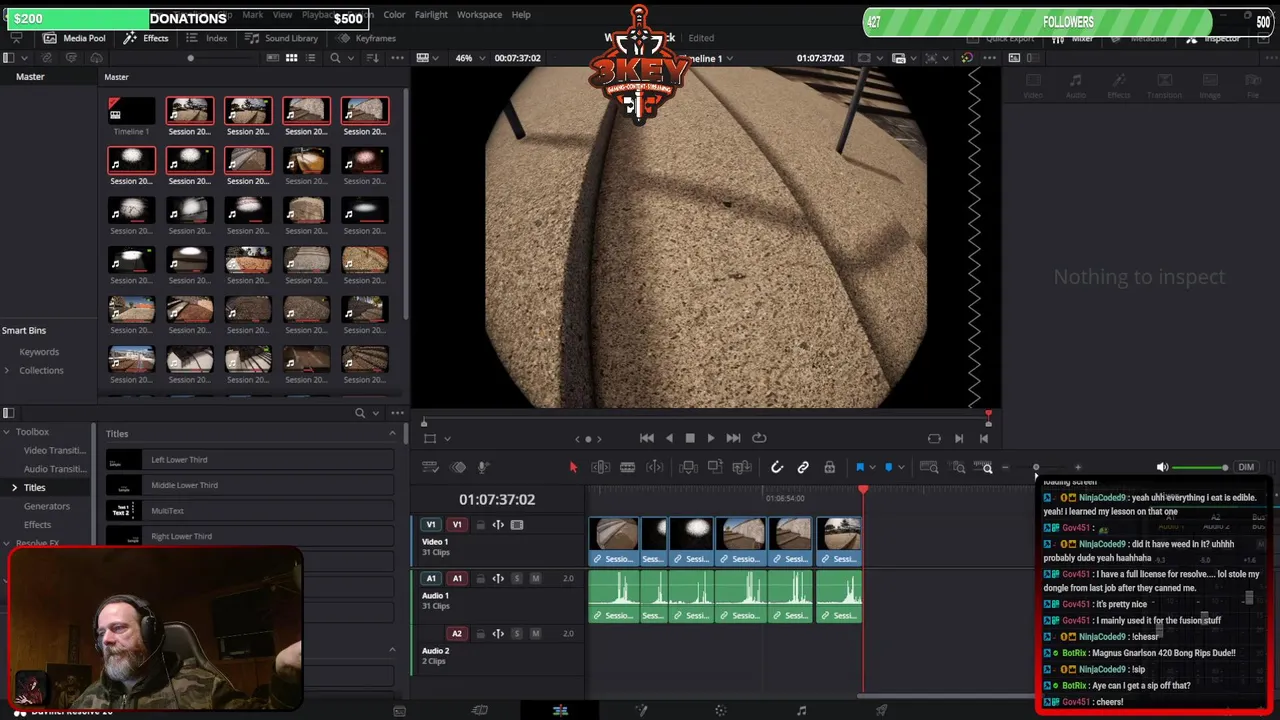Click the Overwrite Clip icon
Image resolution: width=1280 pixels, height=720 pixels.
[715, 467]
